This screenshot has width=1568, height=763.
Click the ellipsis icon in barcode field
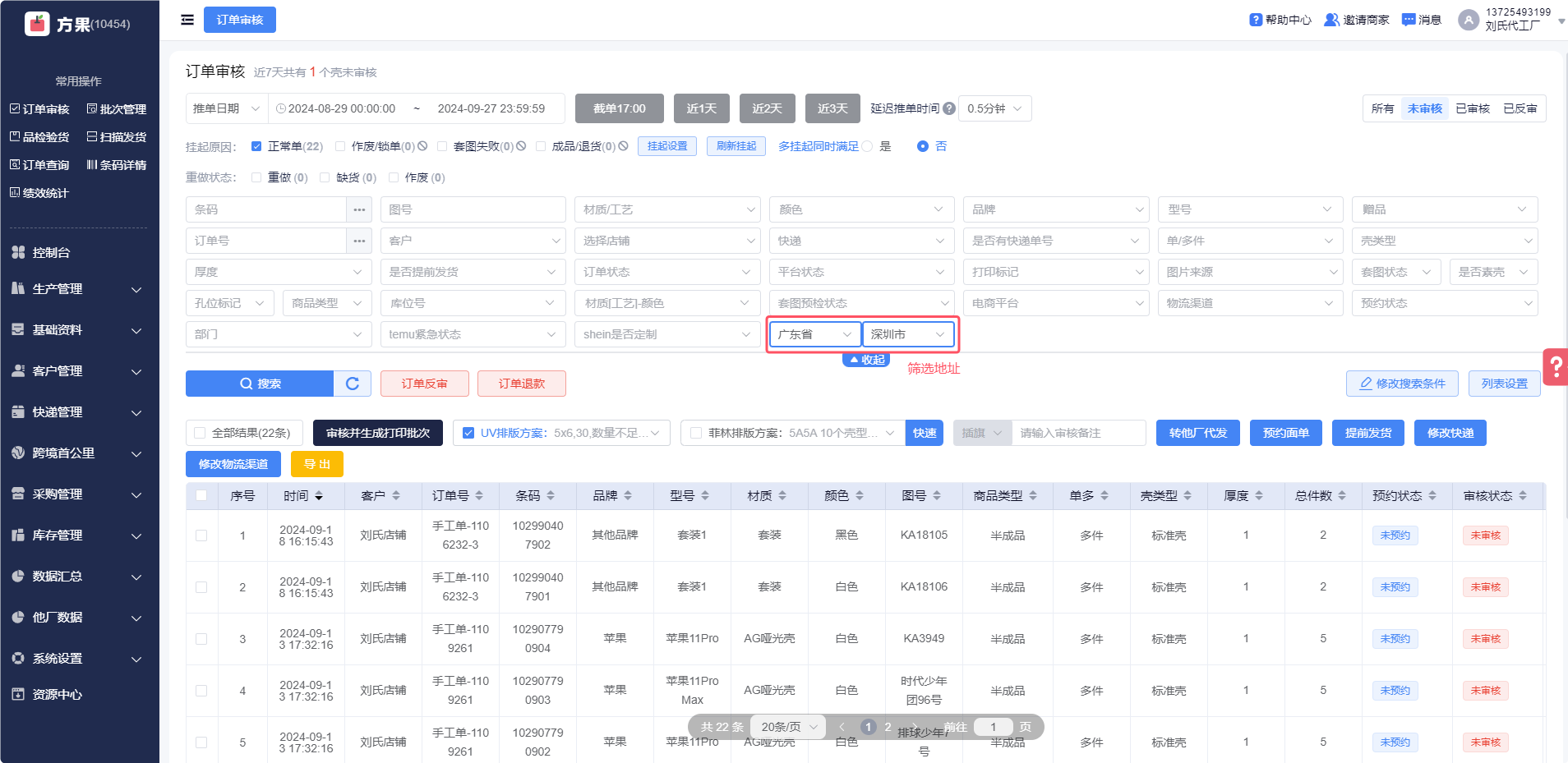pos(359,209)
